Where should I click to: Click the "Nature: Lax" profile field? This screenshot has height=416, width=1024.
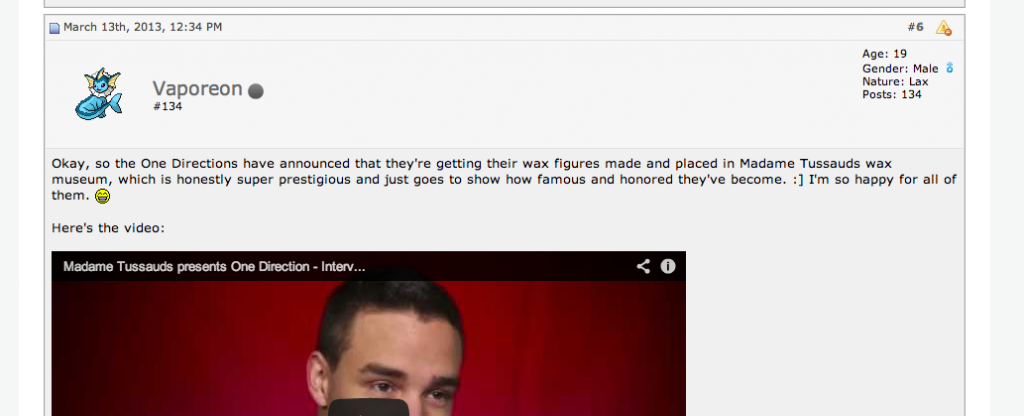pyautogui.click(x=895, y=82)
